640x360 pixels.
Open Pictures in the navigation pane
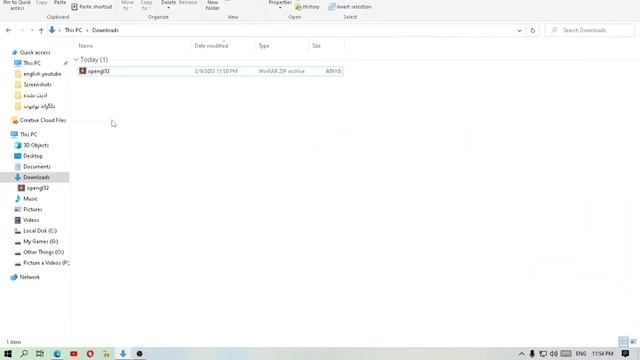33,209
